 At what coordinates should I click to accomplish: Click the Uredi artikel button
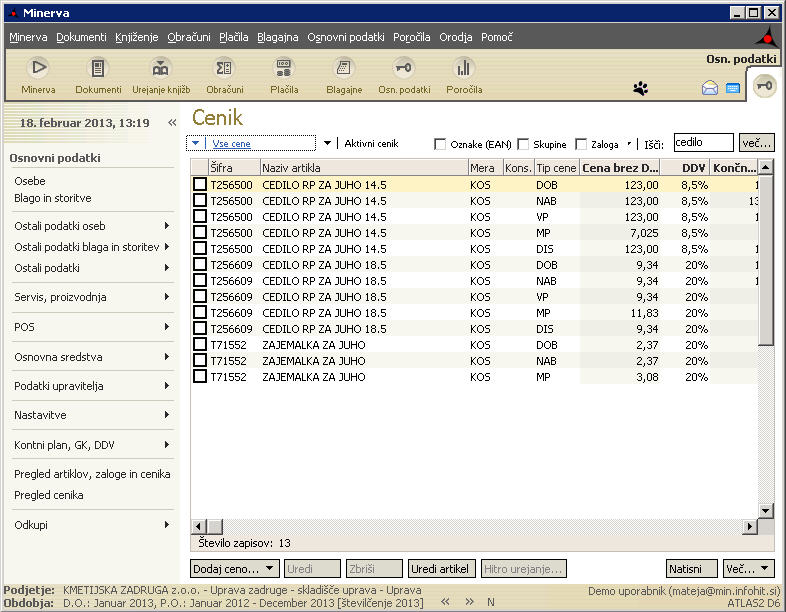point(441,569)
